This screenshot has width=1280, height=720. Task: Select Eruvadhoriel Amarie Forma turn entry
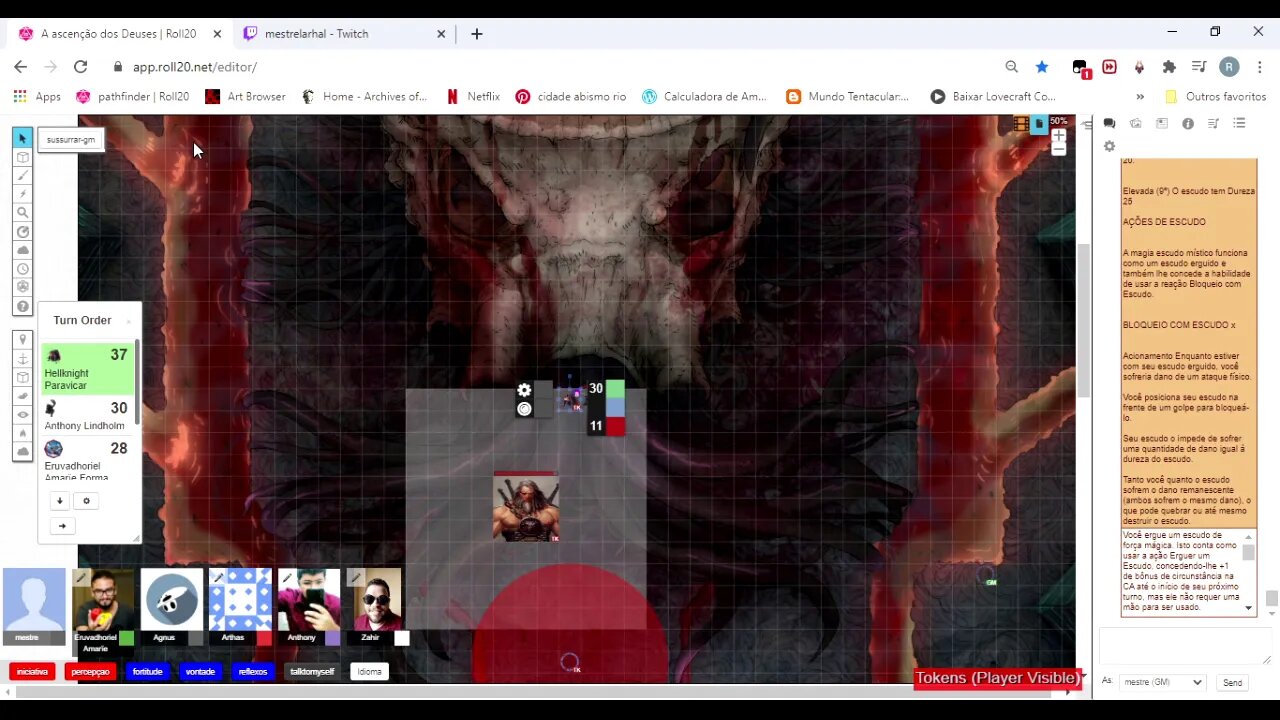pos(87,459)
